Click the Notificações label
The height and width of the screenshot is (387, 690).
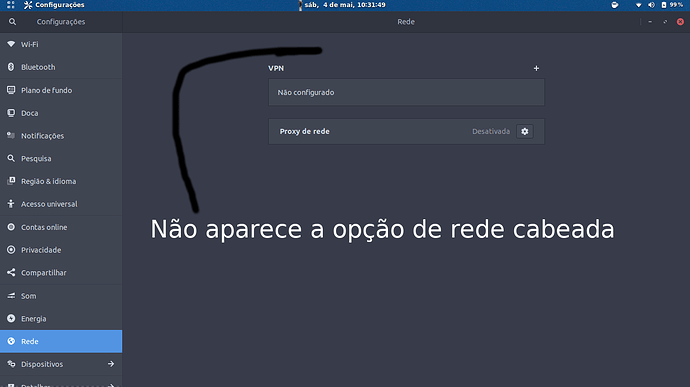[x=43, y=136]
